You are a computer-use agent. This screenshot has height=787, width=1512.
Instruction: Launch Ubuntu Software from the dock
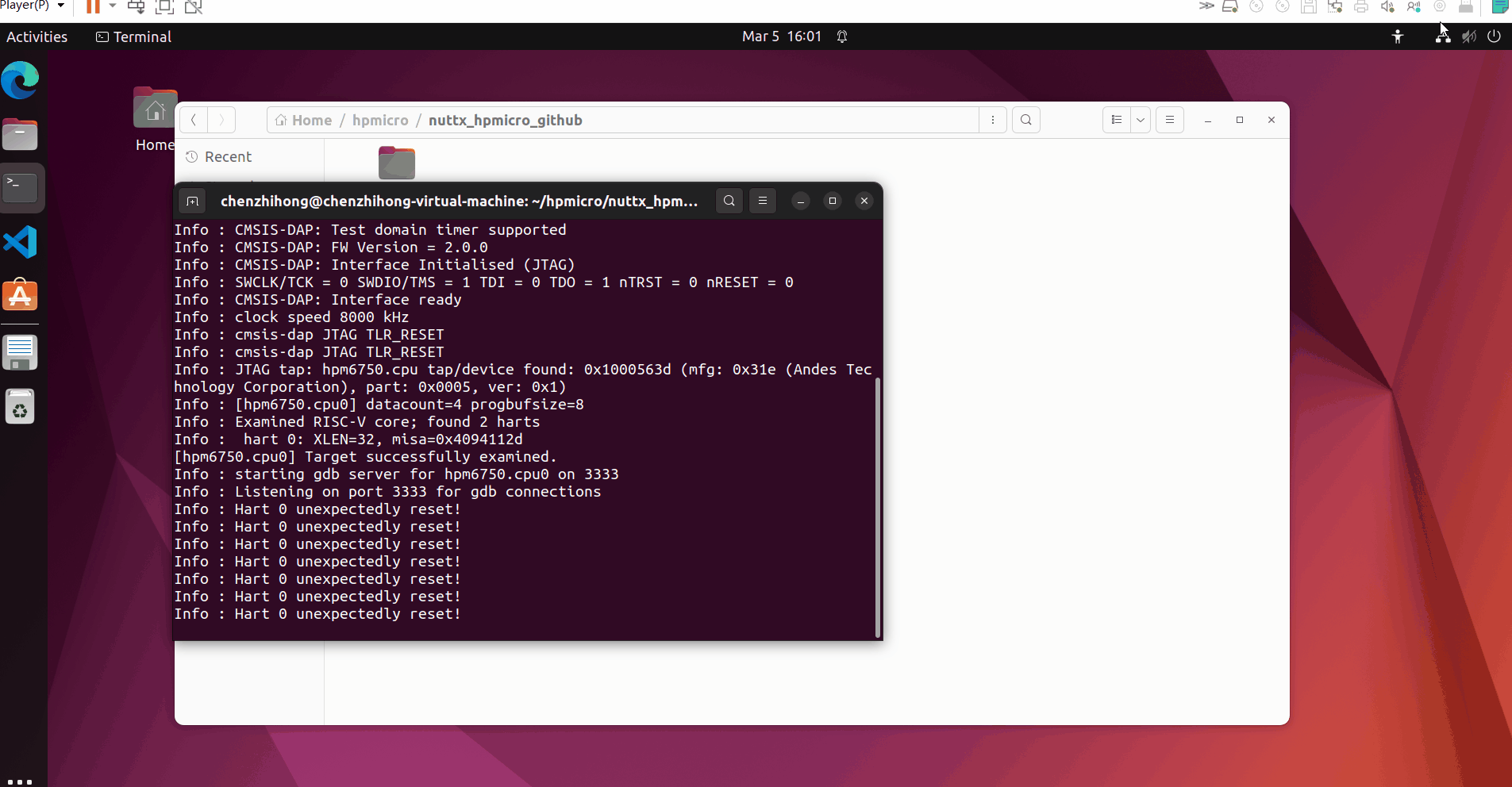[x=21, y=296]
